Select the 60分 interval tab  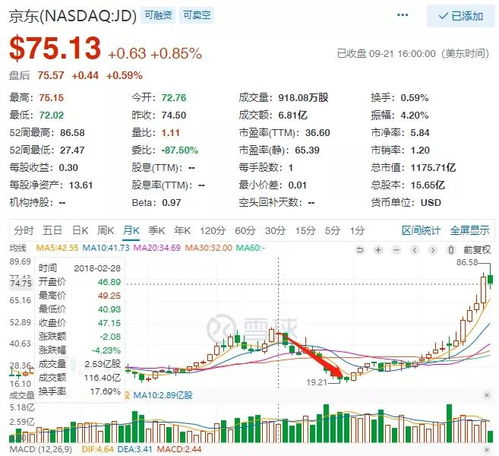coord(245,230)
